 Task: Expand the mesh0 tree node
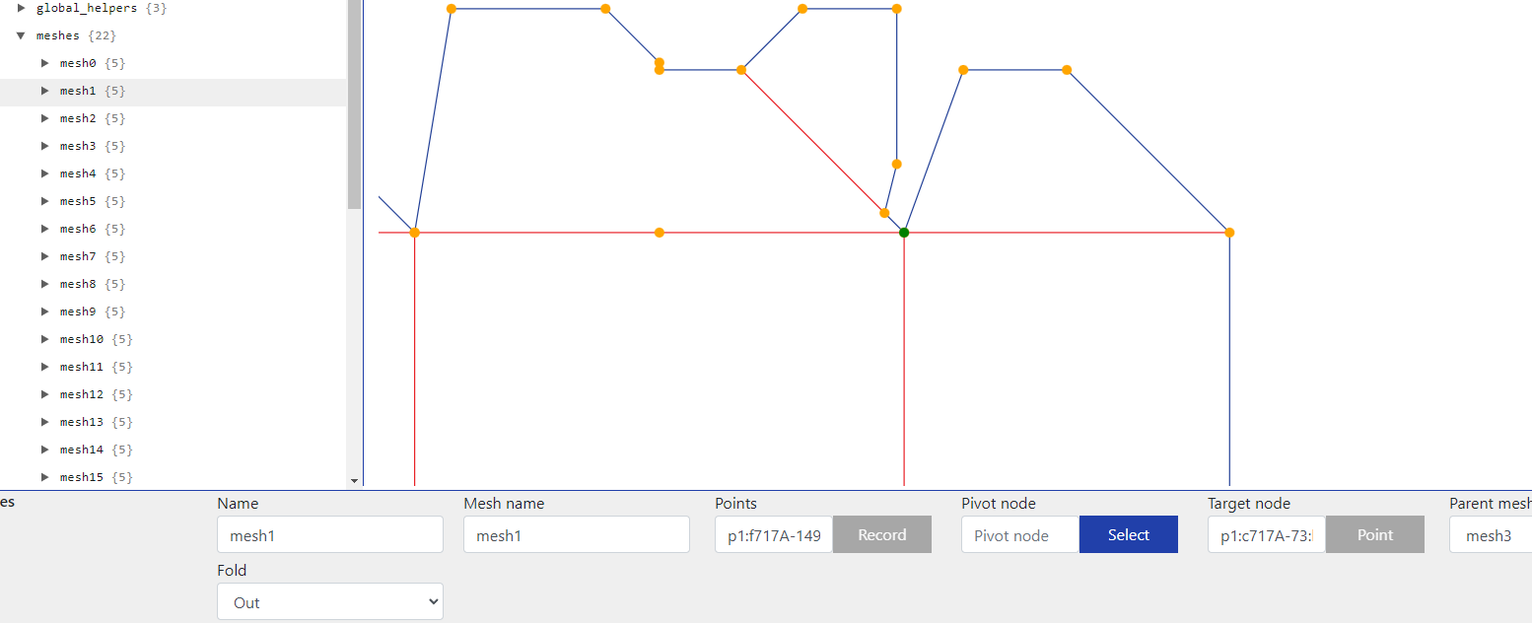coord(44,63)
